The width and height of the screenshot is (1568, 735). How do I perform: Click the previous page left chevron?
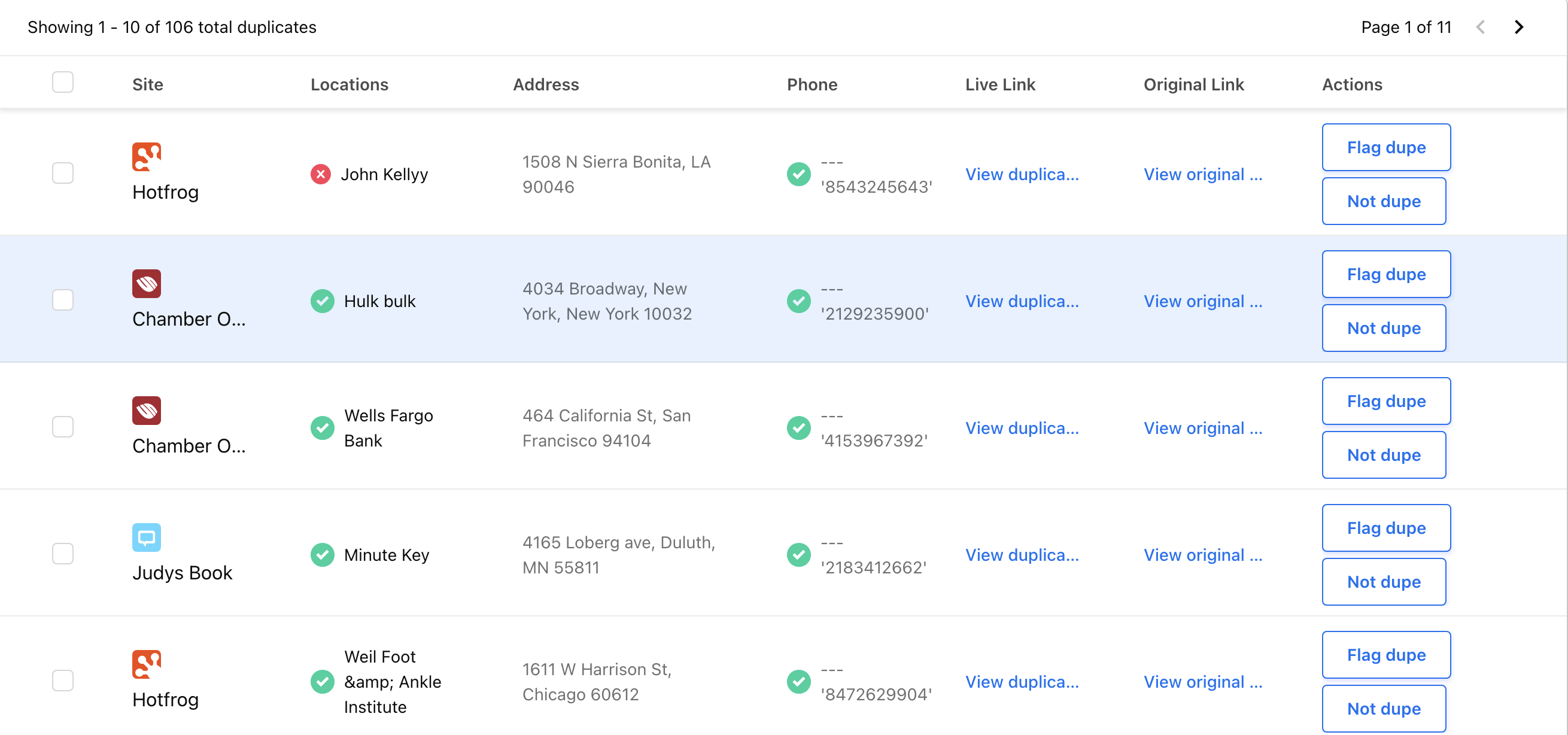pos(1481,27)
